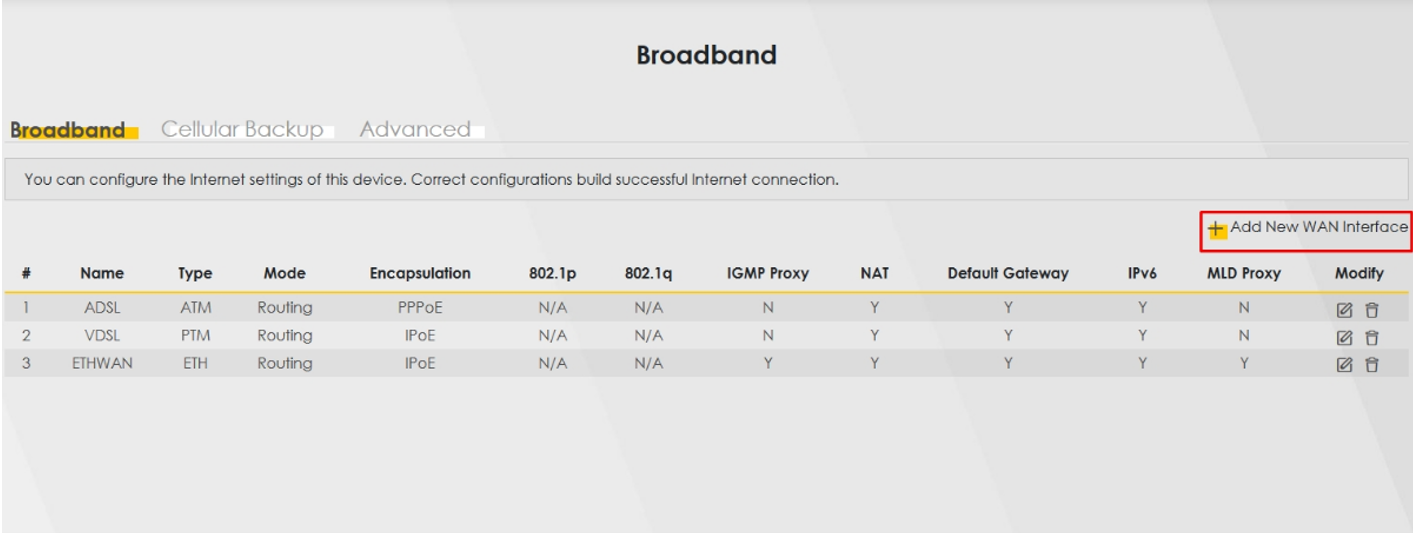Click the MLD Proxy column header

pyautogui.click(x=1244, y=273)
